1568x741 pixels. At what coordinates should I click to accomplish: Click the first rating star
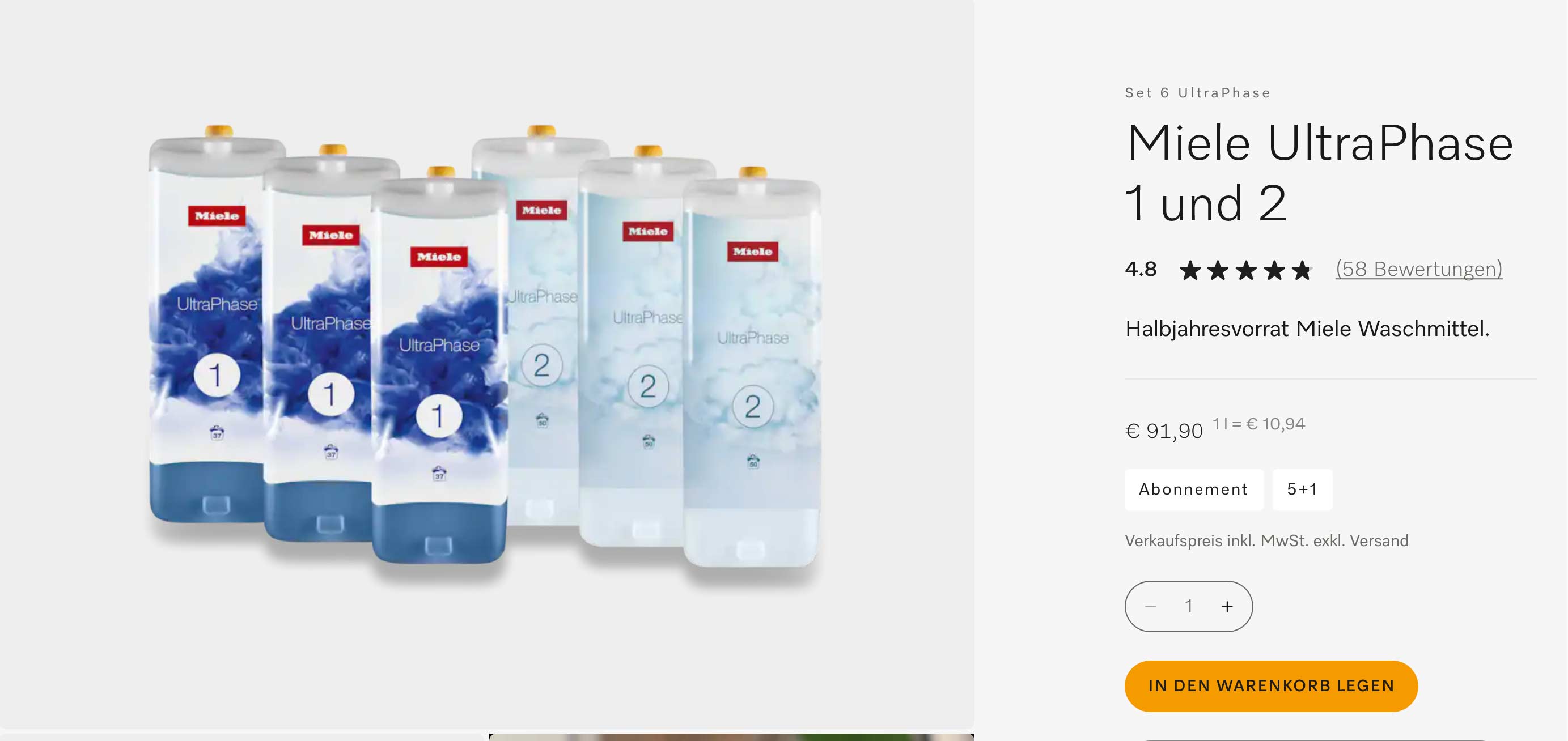[x=1190, y=270]
